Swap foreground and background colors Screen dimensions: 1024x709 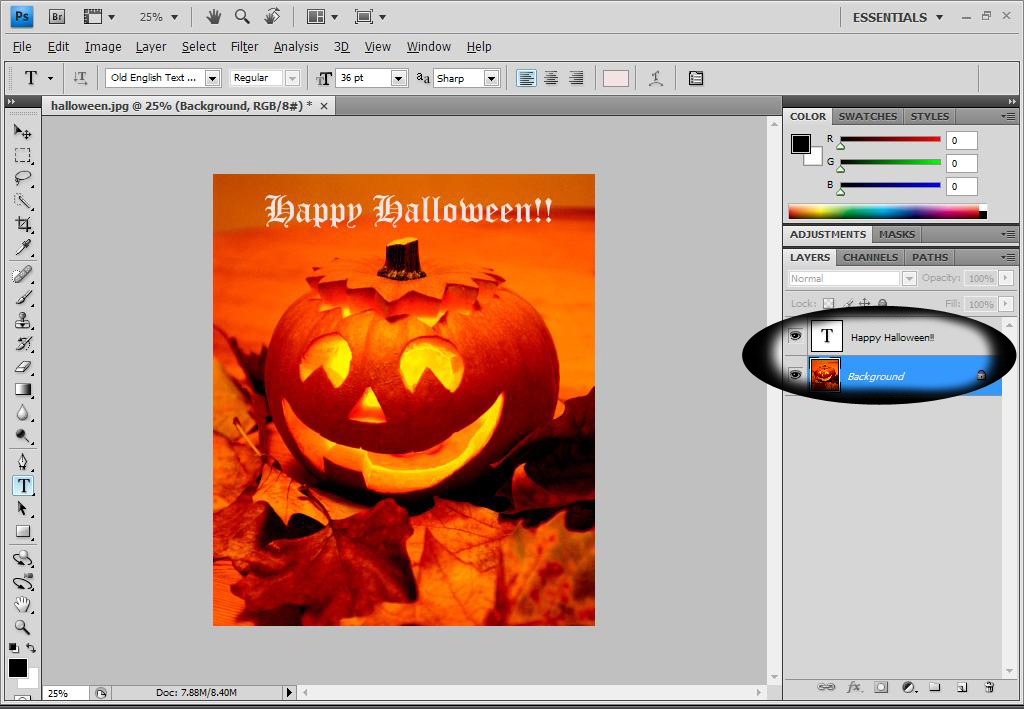31,648
